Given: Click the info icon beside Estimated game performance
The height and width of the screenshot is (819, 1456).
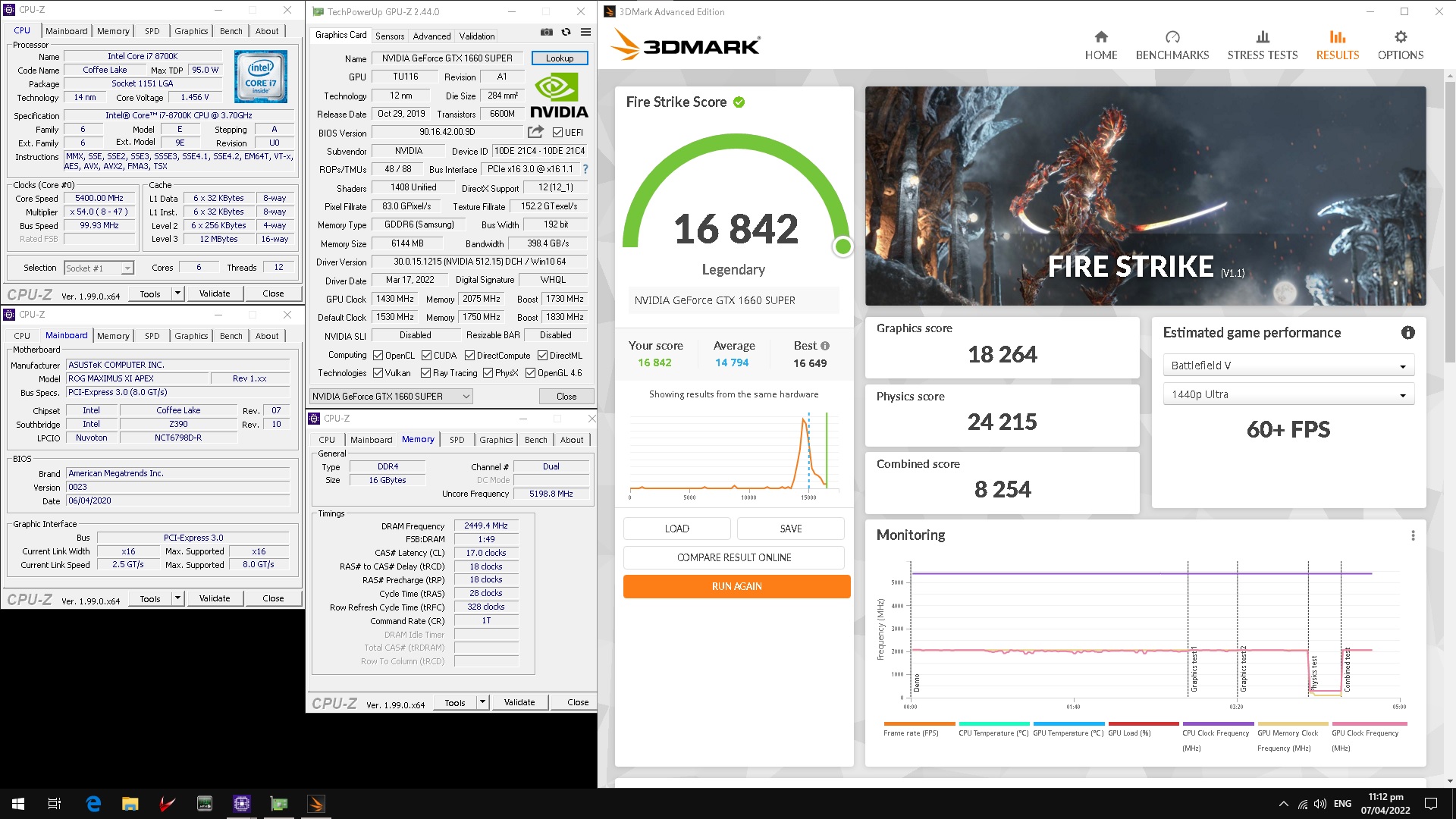Looking at the screenshot, I should [x=1408, y=332].
